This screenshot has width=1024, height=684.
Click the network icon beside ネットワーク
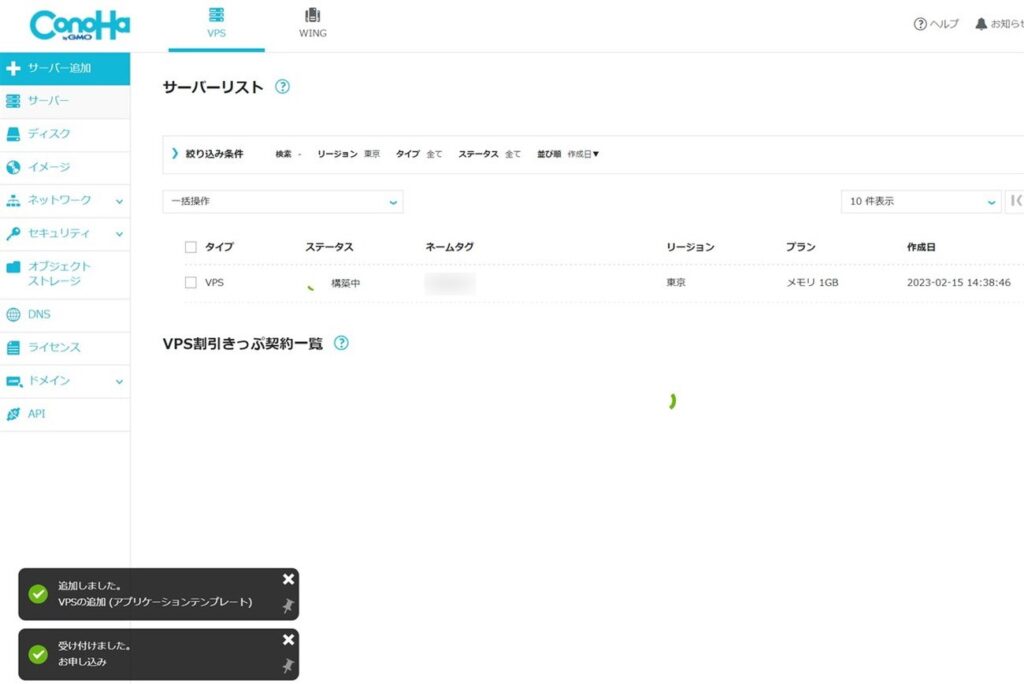[13, 201]
